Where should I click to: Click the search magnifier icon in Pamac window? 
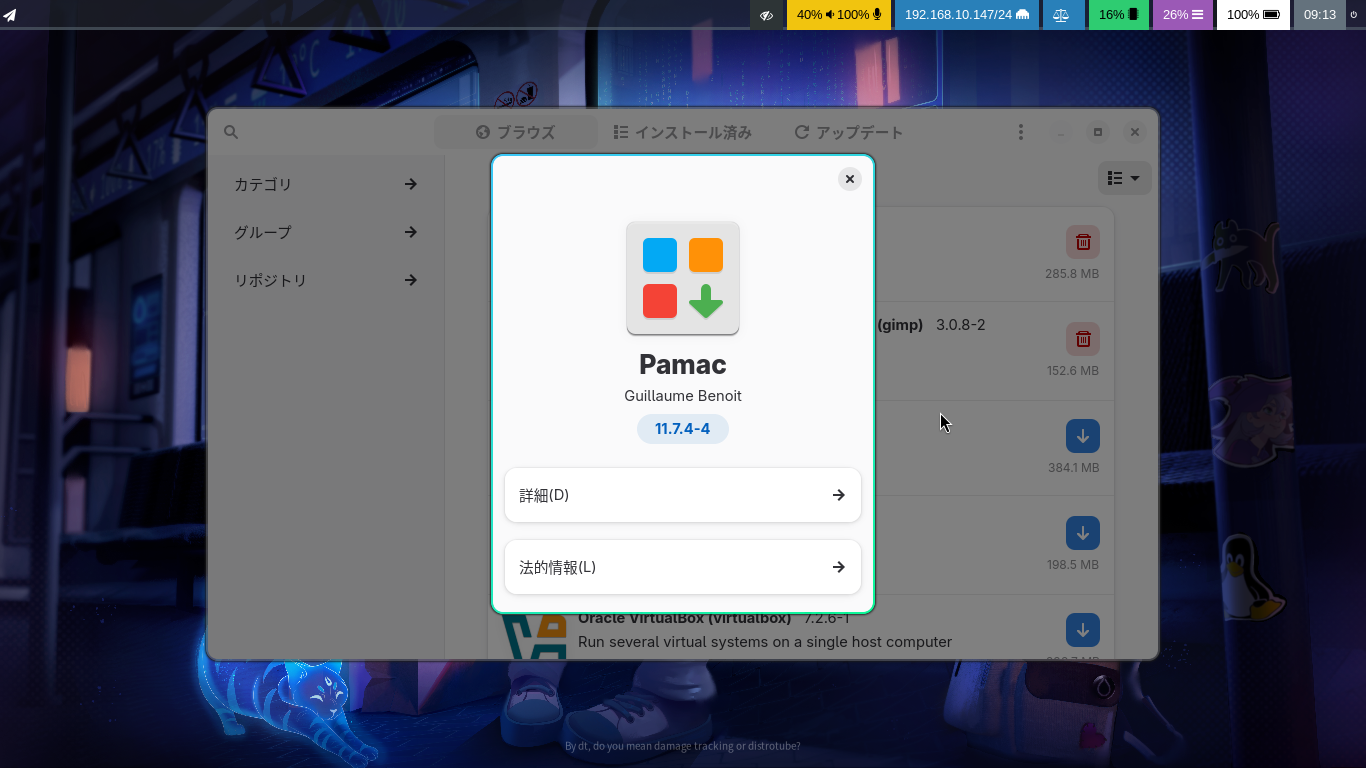[x=231, y=132]
